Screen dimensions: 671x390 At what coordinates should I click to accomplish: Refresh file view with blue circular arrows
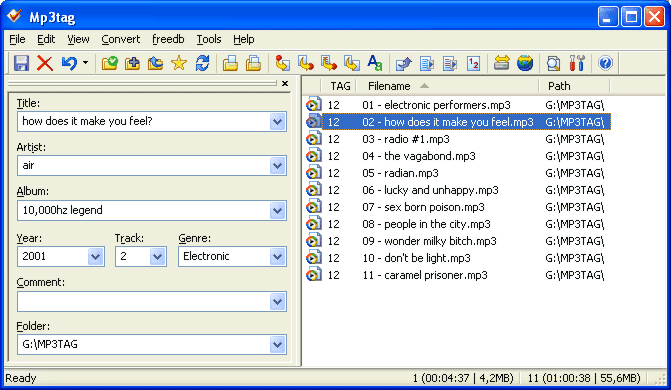tap(202, 63)
